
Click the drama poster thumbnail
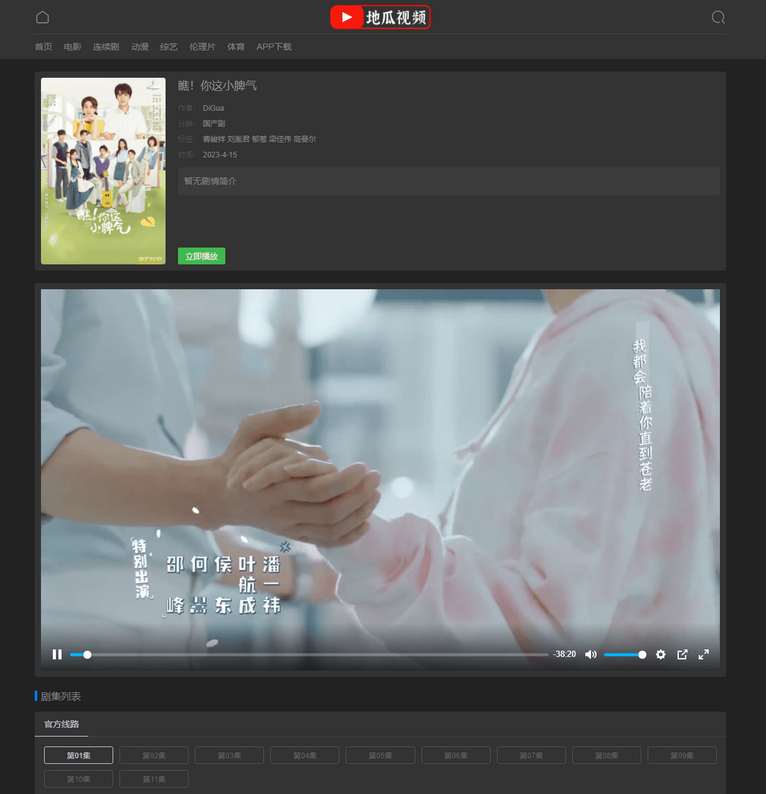103,171
